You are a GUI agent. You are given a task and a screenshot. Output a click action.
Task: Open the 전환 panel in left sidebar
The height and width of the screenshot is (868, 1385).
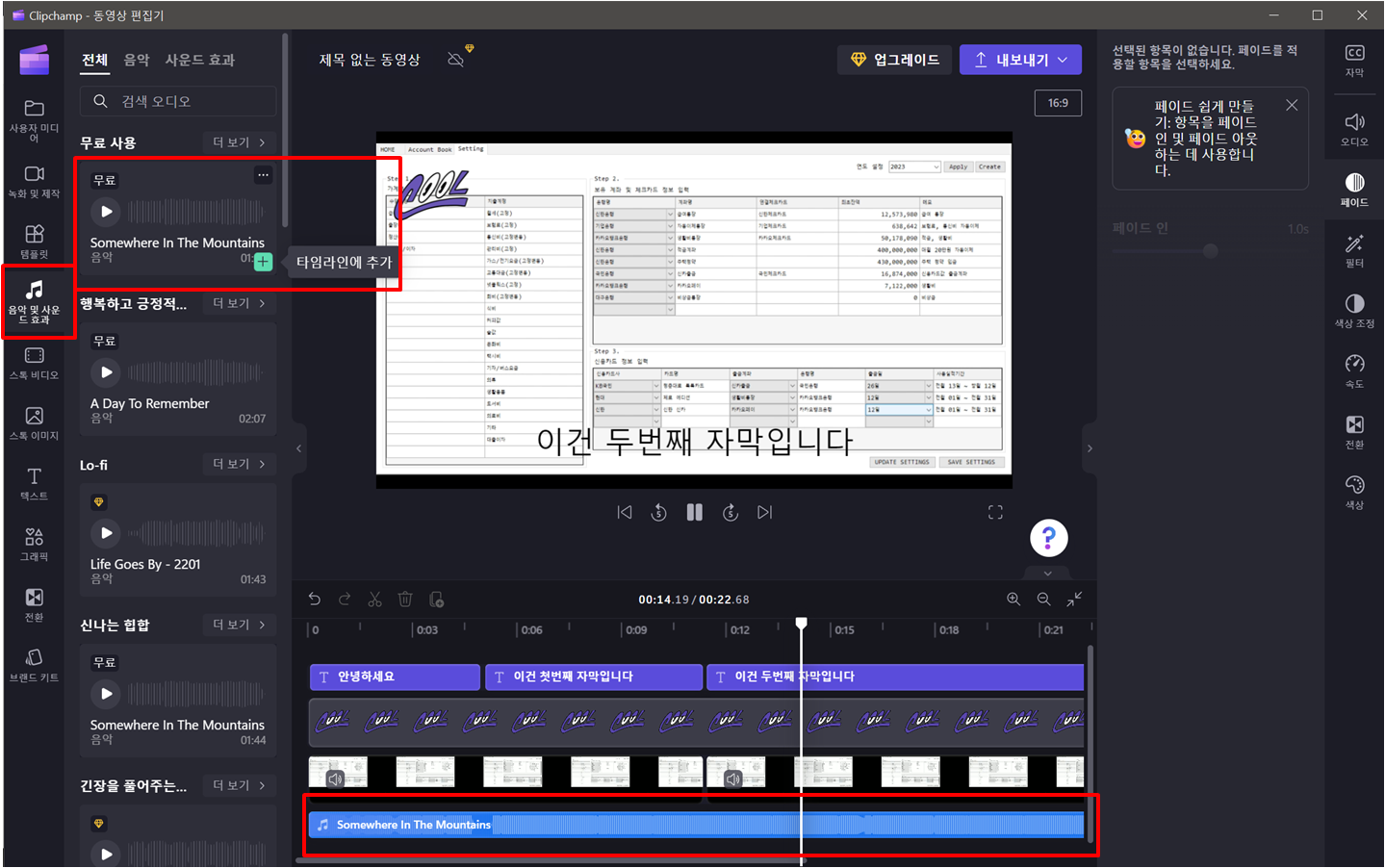pyautogui.click(x=34, y=605)
